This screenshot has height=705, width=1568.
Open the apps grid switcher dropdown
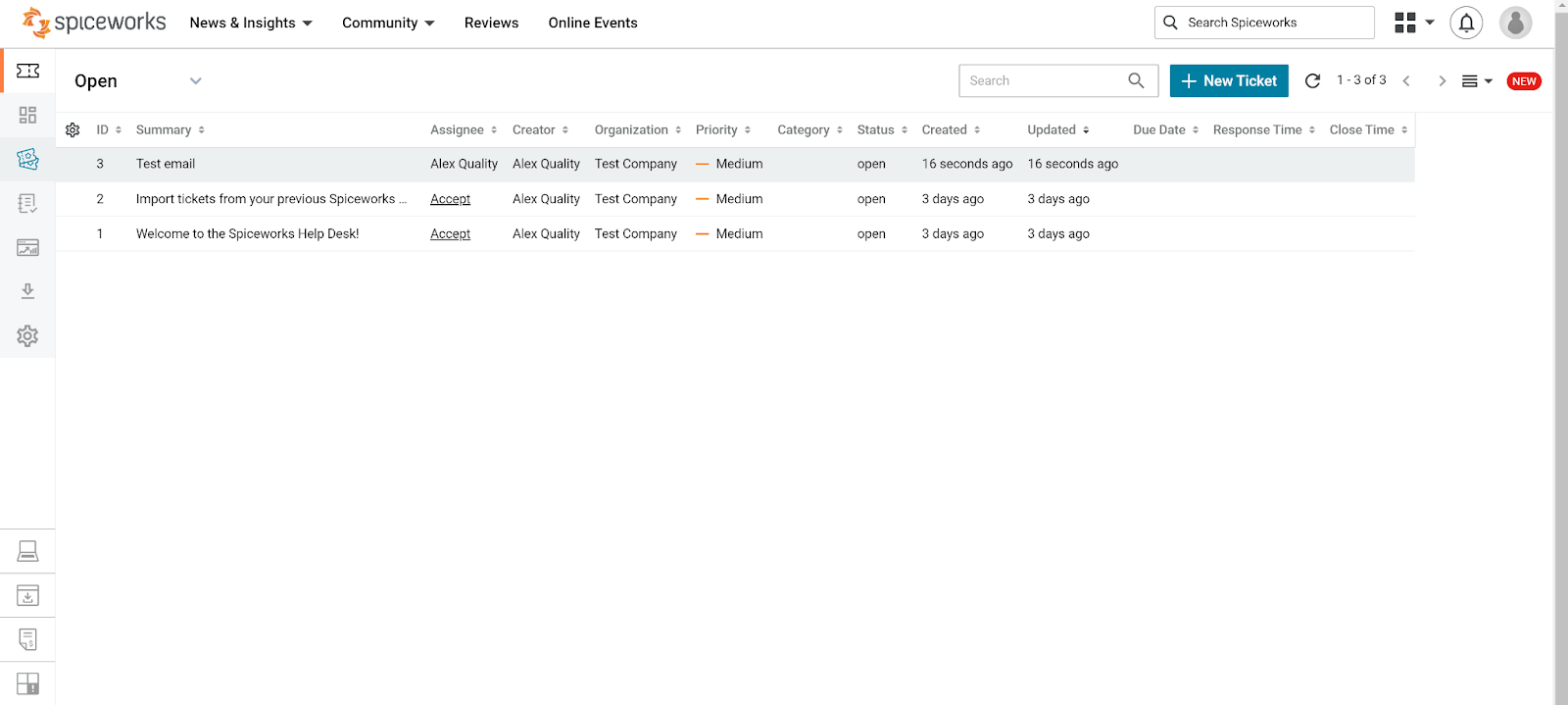(x=1413, y=23)
